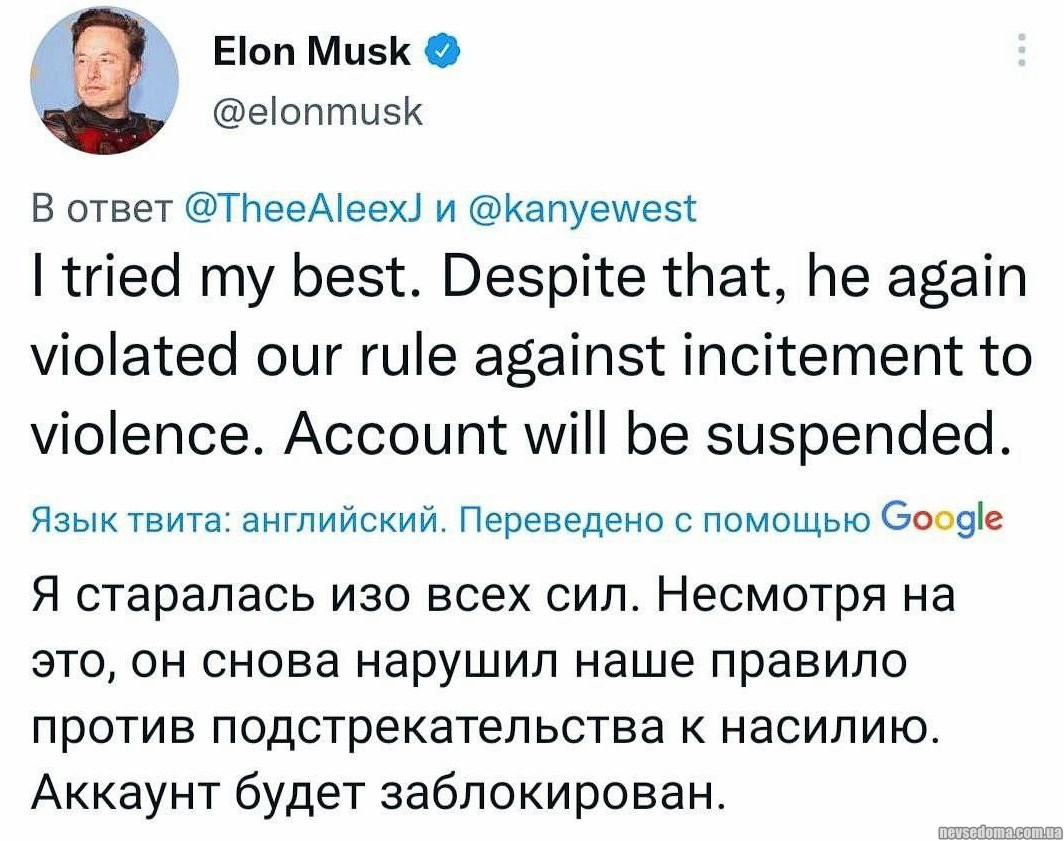Click "Аккаунт будет заблокирован." in the translation
The height and width of the screenshot is (841, 1064).
click(x=376, y=793)
